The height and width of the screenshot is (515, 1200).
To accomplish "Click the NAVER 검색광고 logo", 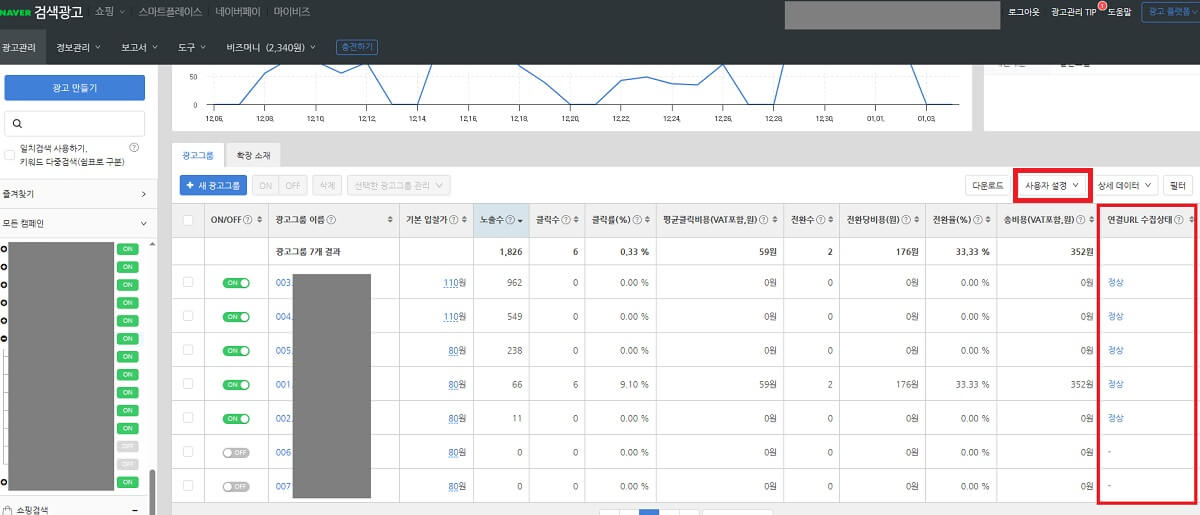I will 42,12.
